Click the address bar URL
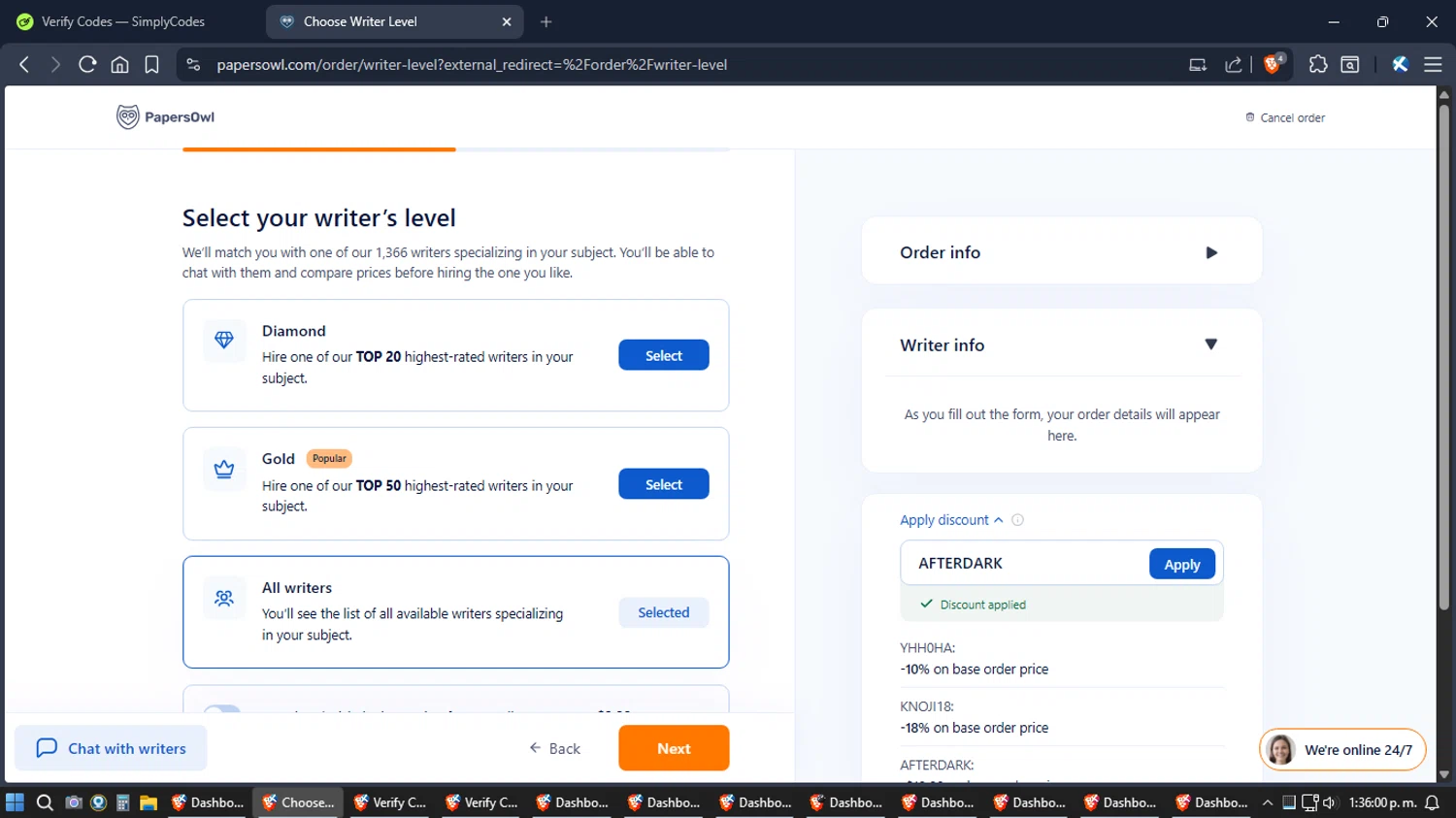This screenshot has width=1456, height=818. point(472,64)
